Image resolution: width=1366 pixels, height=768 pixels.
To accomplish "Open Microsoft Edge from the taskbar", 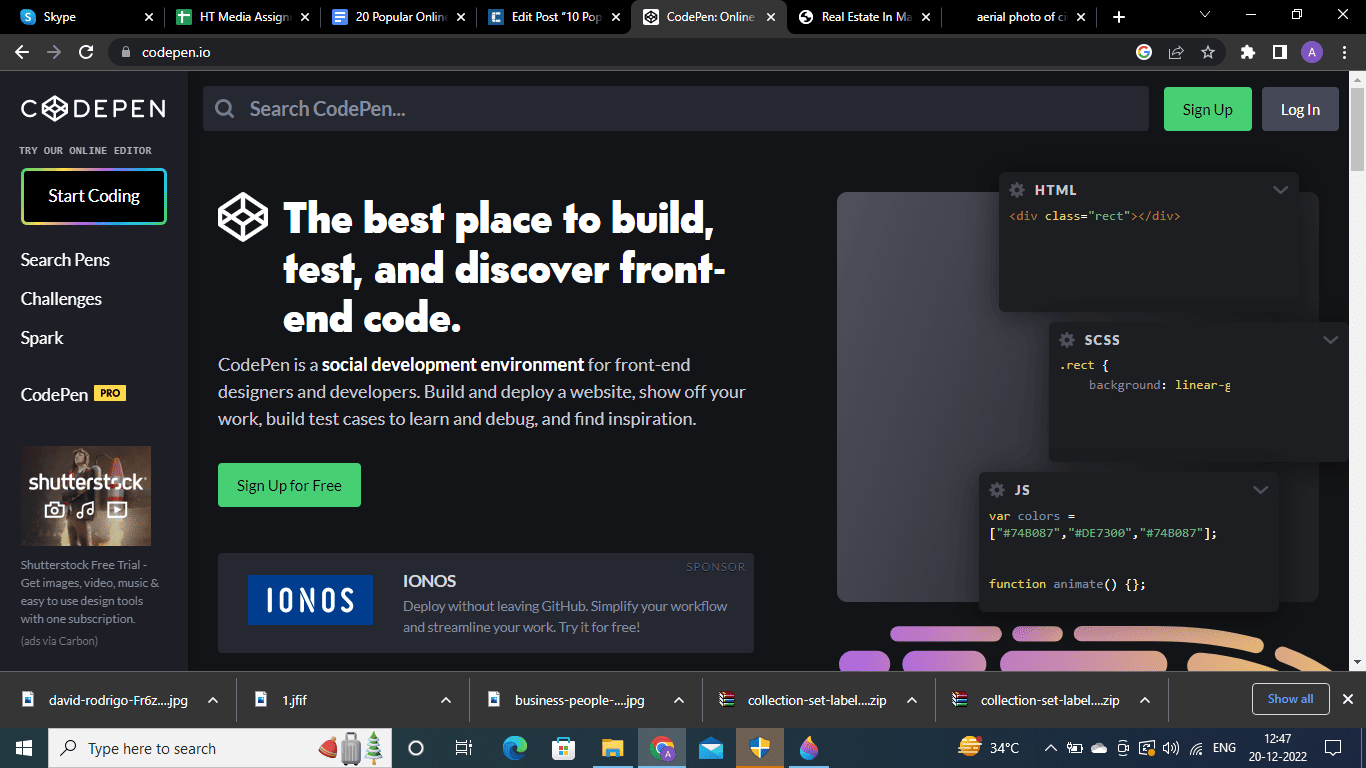I will (515, 748).
